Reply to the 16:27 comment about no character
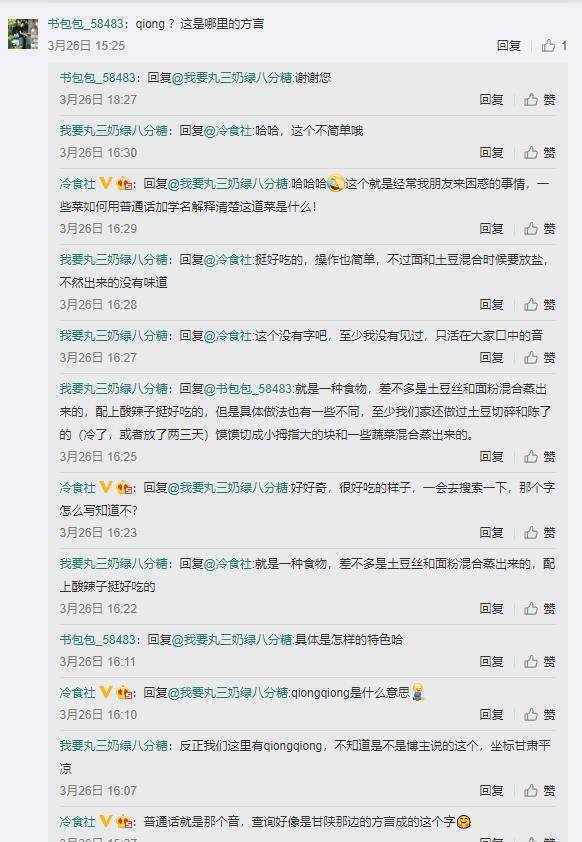 pyautogui.click(x=491, y=358)
